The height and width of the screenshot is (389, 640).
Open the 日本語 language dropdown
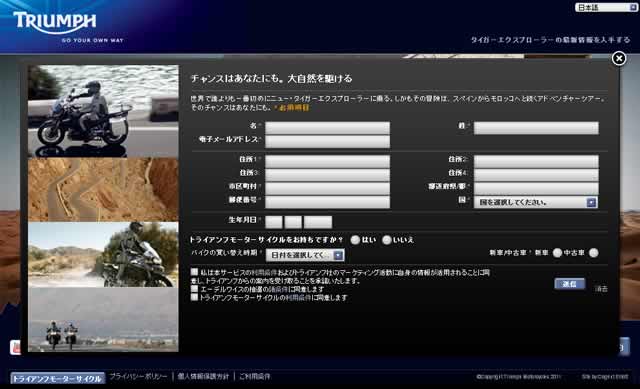(x=606, y=7)
